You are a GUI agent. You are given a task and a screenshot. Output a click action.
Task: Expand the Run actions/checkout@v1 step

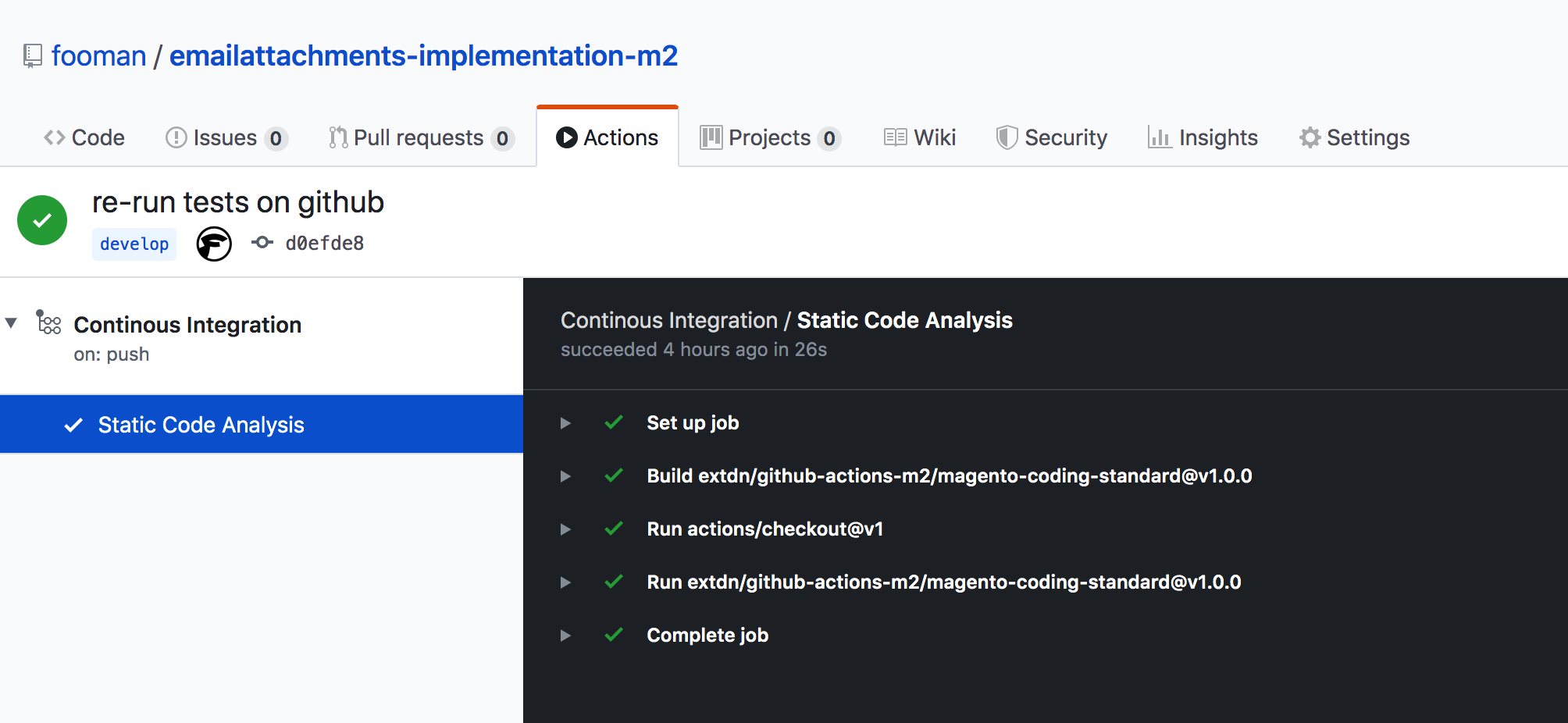pyautogui.click(x=565, y=529)
